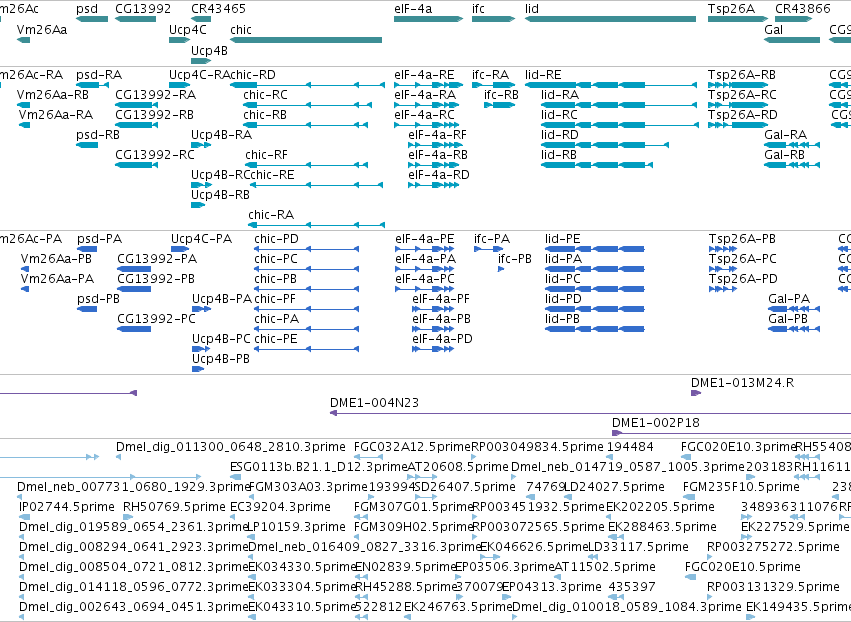The width and height of the screenshot is (851, 622).
Task: Select protein eIF-4a-PD label
Action: click(442, 339)
